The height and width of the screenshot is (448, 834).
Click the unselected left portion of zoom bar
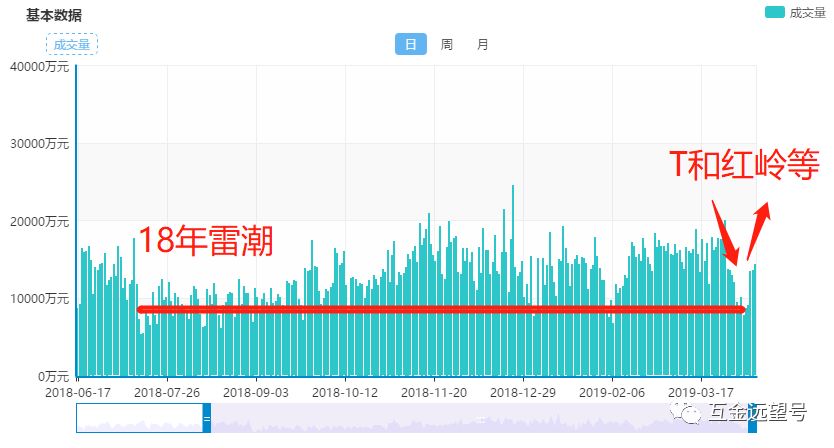click(x=139, y=418)
